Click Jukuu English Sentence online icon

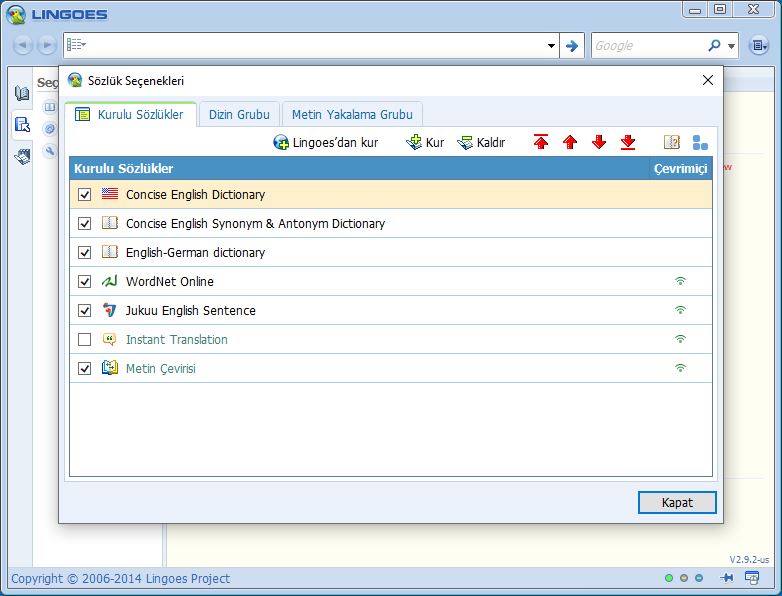[x=680, y=310]
